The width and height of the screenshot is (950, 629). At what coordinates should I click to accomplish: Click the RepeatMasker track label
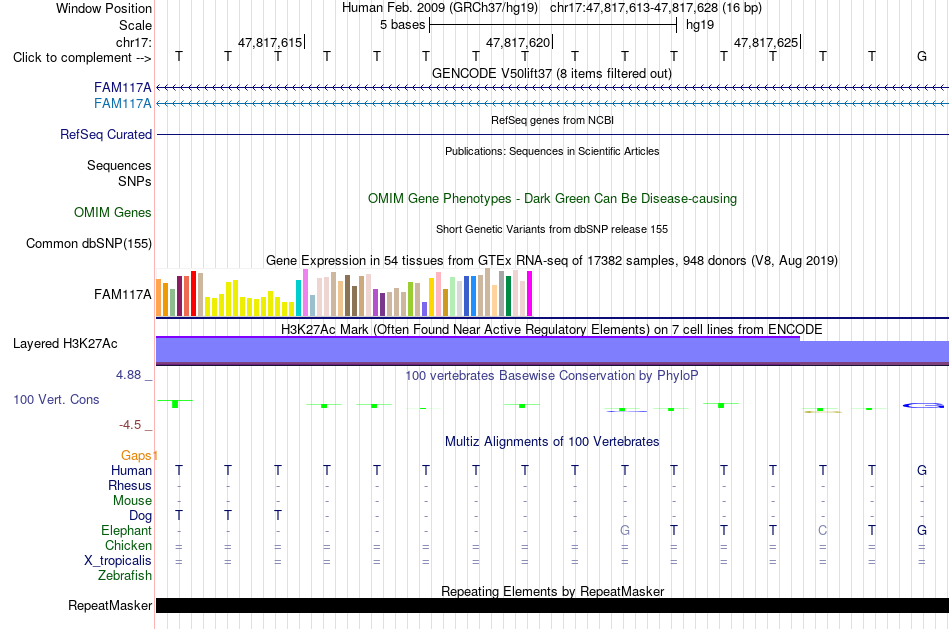pyautogui.click(x=110, y=605)
